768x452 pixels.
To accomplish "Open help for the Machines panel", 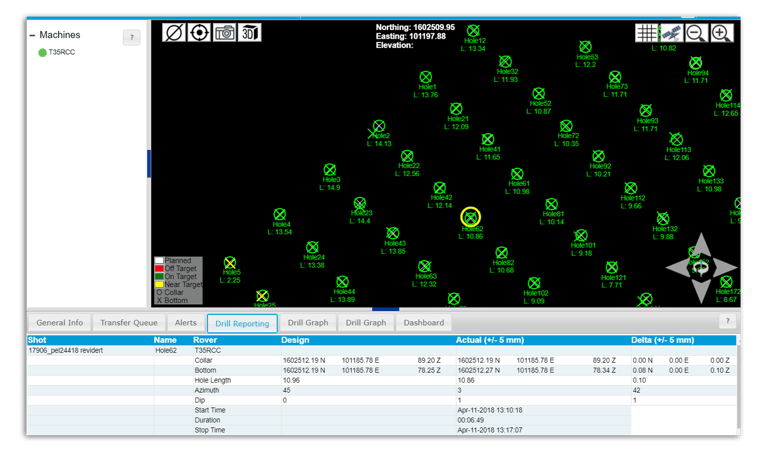I will click(x=131, y=37).
